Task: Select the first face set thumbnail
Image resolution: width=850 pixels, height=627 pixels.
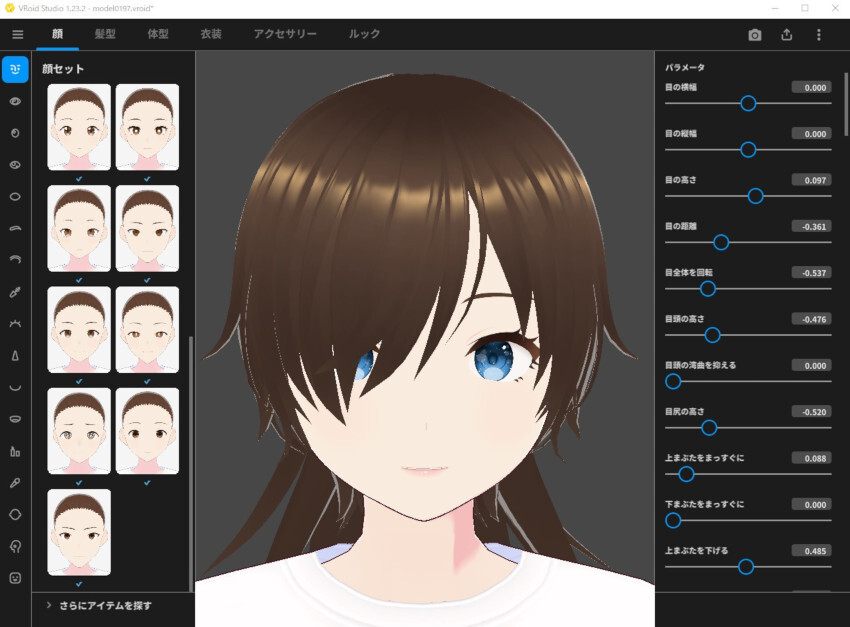Action: pyautogui.click(x=79, y=127)
